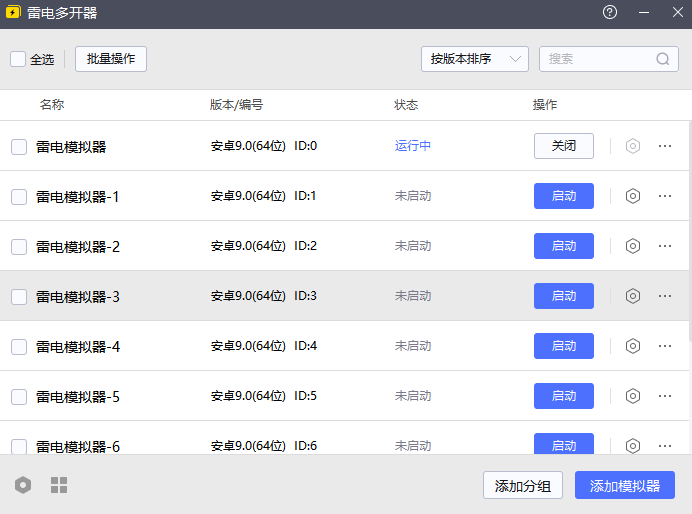Start 雷电模拟器-2 with 启动 button
This screenshot has width=692, height=514.
(x=564, y=246)
